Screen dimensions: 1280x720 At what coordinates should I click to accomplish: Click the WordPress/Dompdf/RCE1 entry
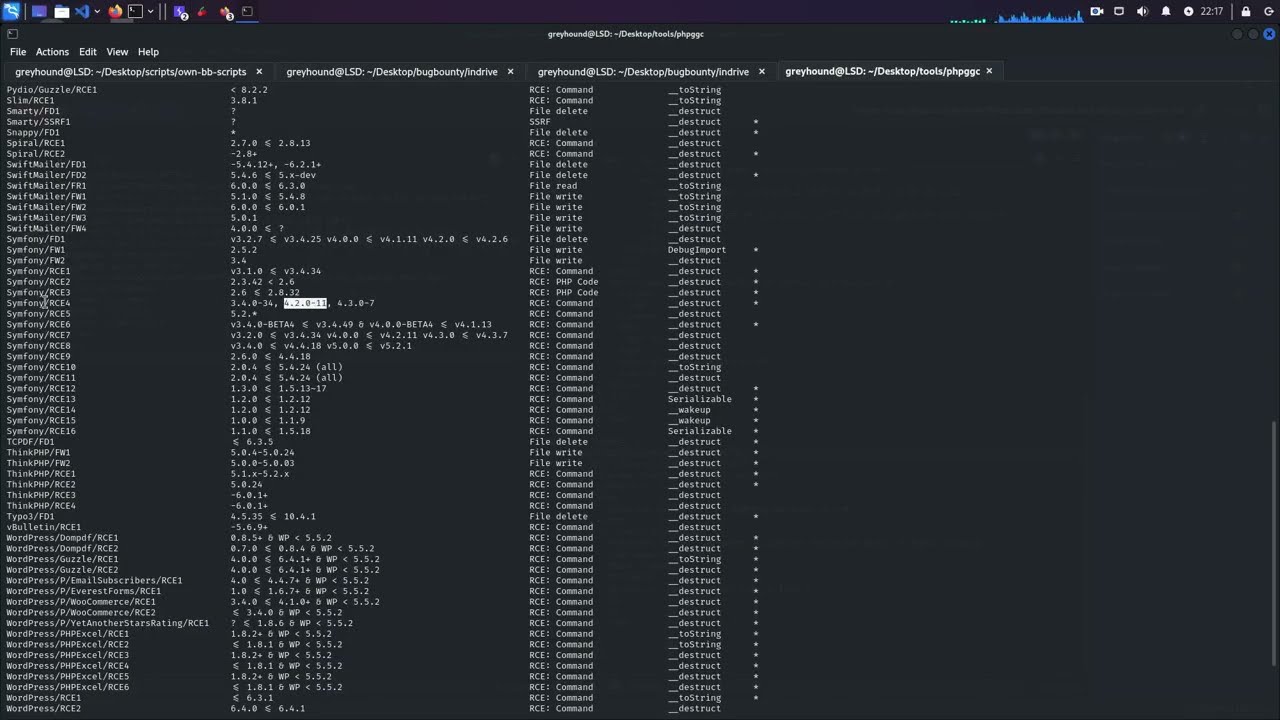click(x=62, y=538)
